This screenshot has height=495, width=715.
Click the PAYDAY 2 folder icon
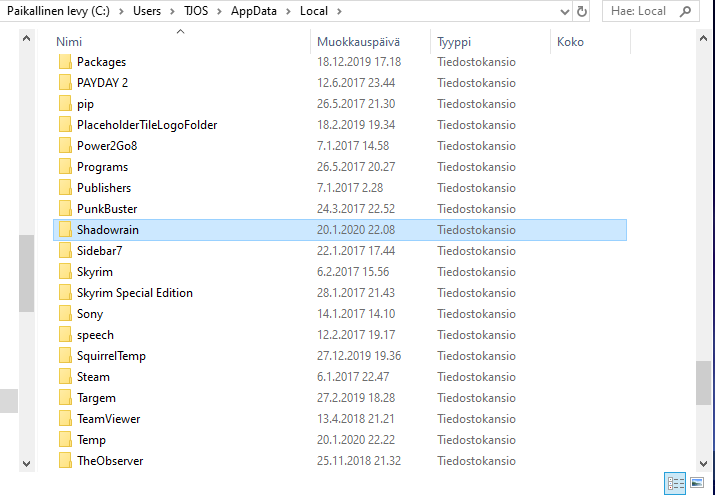click(x=63, y=83)
